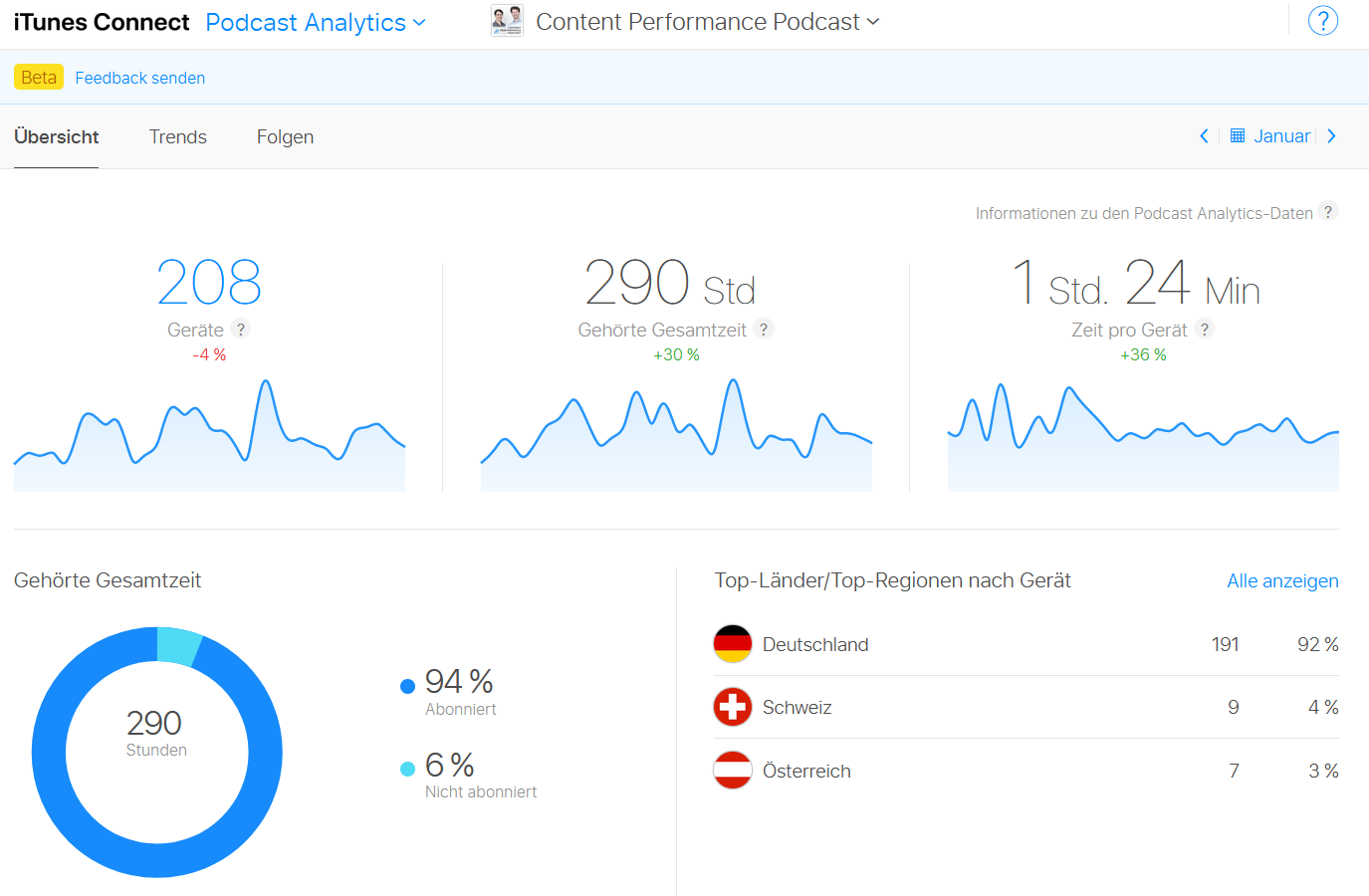1369x896 pixels.
Task: Click the 94 % Abonniert value
Action: 459,681
